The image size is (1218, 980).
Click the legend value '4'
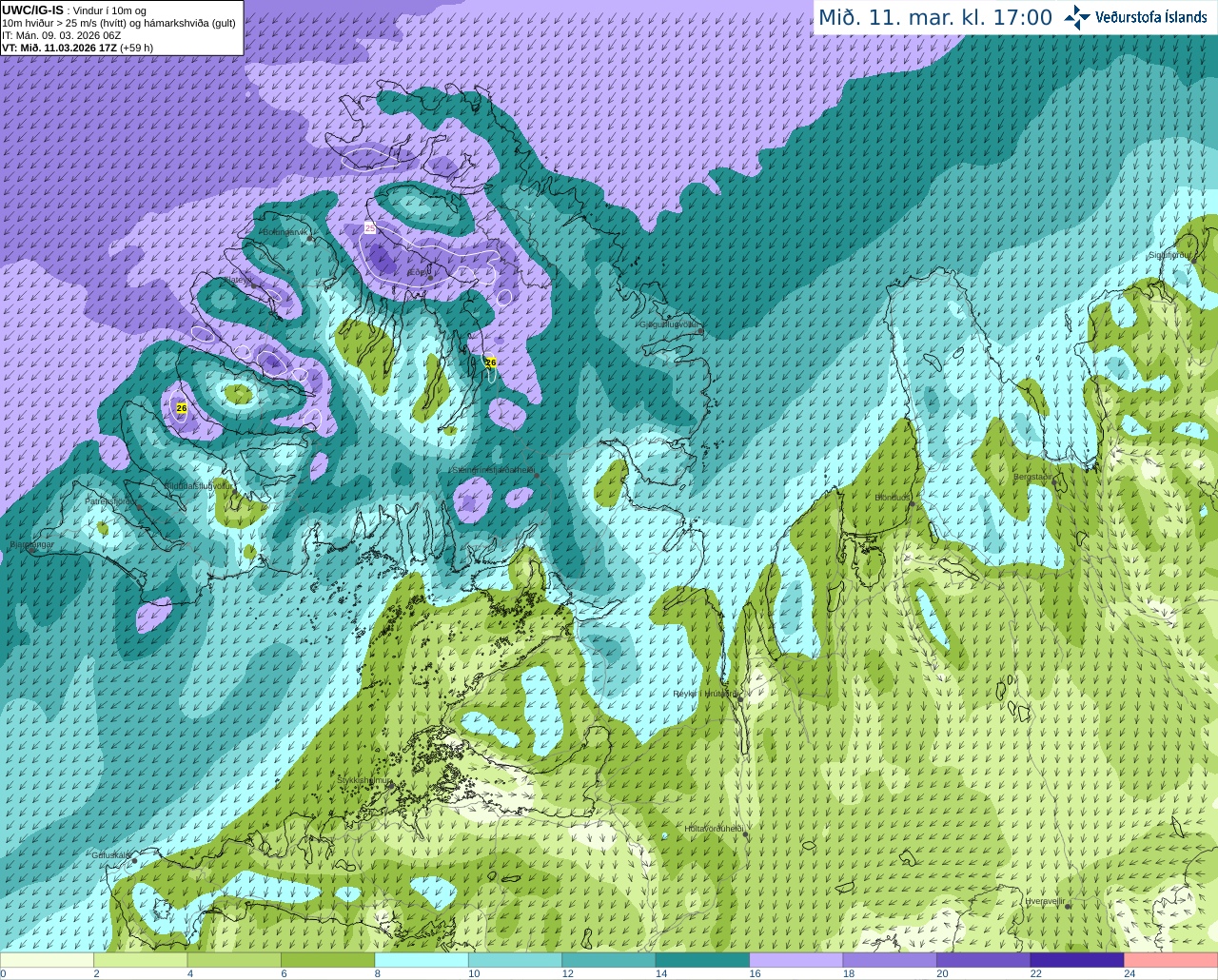(190, 973)
